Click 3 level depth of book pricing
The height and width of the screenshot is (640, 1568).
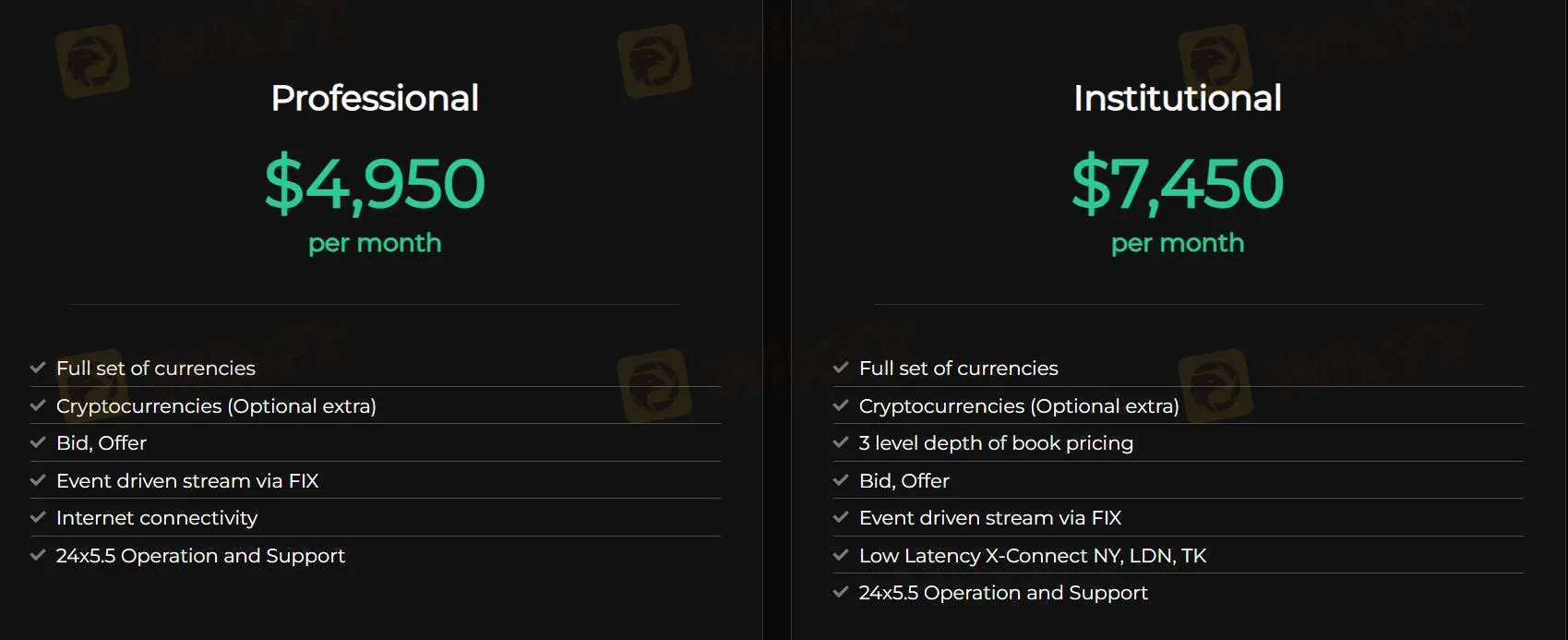pyautogui.click(x=996, y=443)
